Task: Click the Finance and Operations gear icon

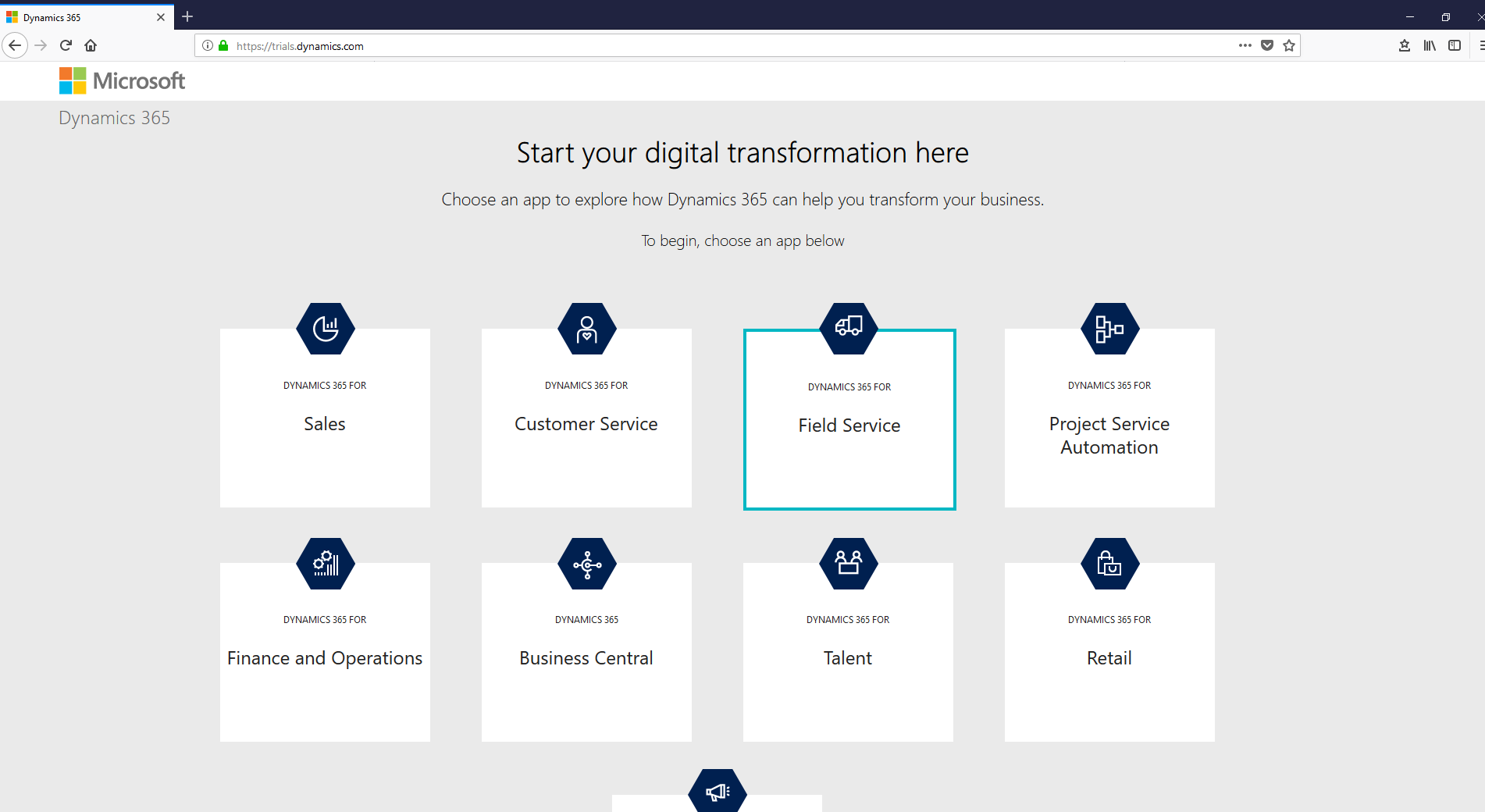Action: pyautogui.click(x=326, y=564)
